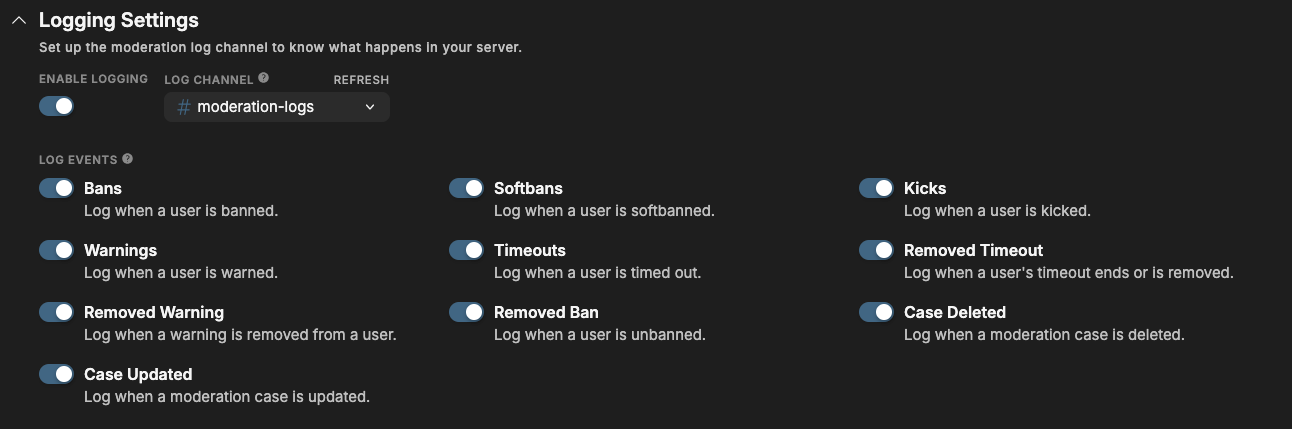Image resolution: width=1292 pixels, height=429 pixels.
Task: Collapse the Logging Settings section
Action: click(19, 20)
